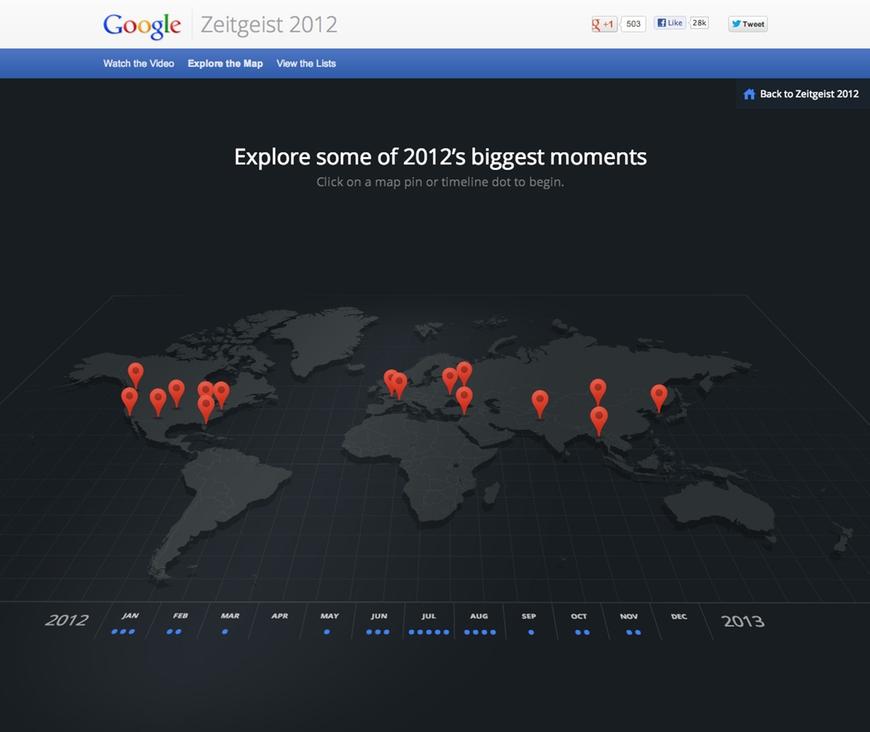Select the last dot under JUN
Screen dimensions: 870x732
(386, 632)
